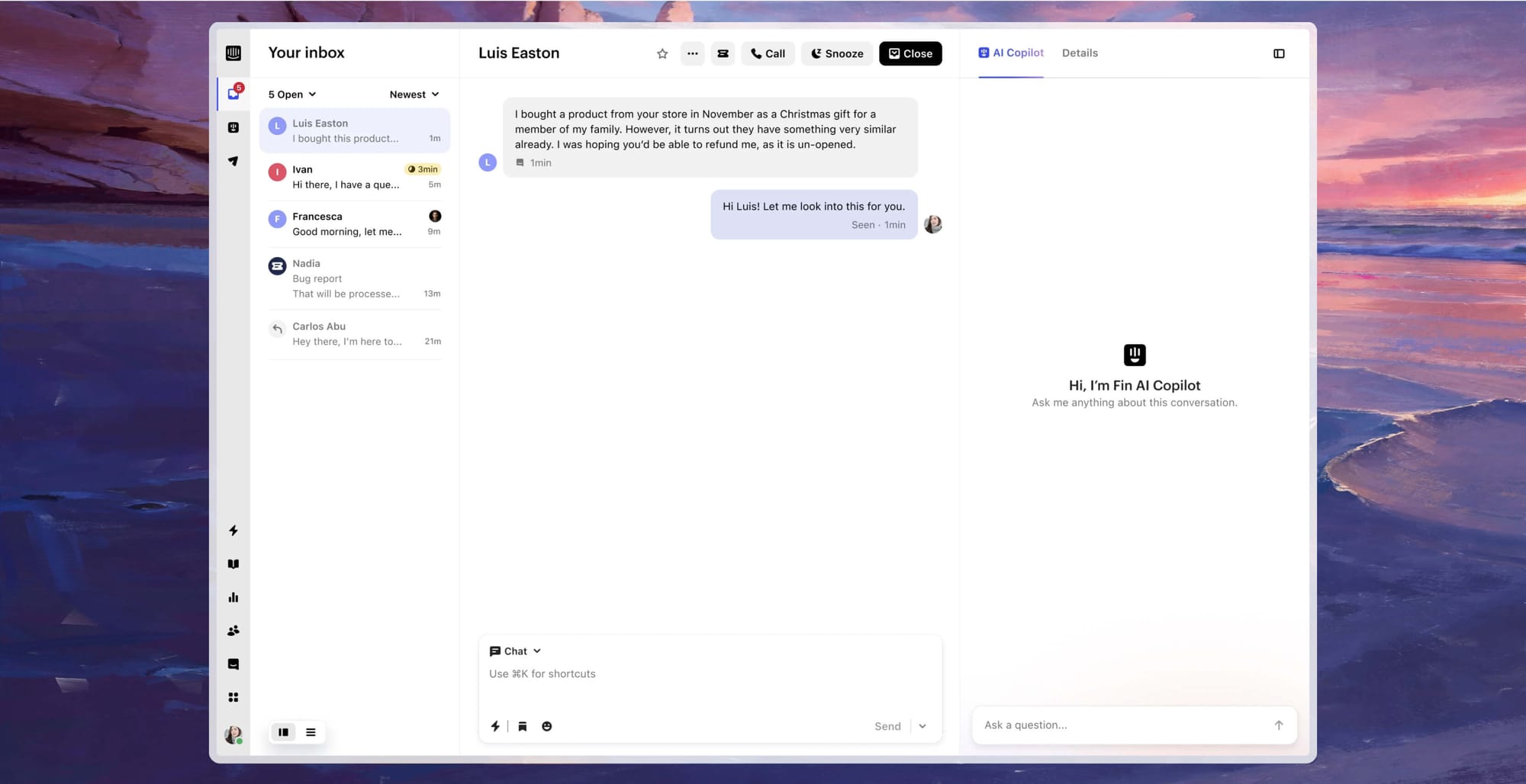This screenshot has width=1526, height=784.
Task: Click the lightning shortcut icon in composer
Action: pyautogui.click(x=495, y=726)
